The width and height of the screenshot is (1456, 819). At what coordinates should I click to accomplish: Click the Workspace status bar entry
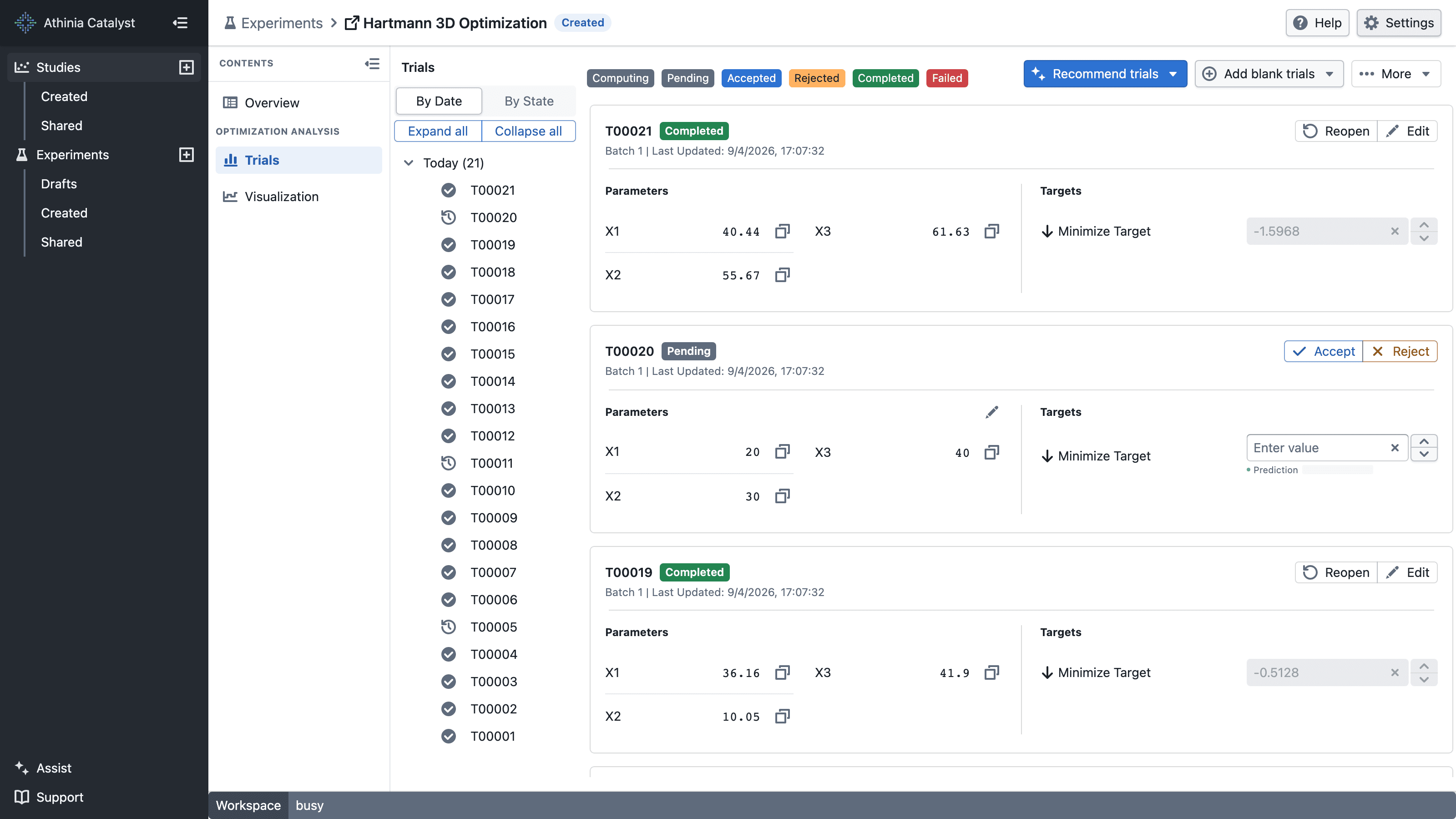pyautogui.click(x=248, y=805)
